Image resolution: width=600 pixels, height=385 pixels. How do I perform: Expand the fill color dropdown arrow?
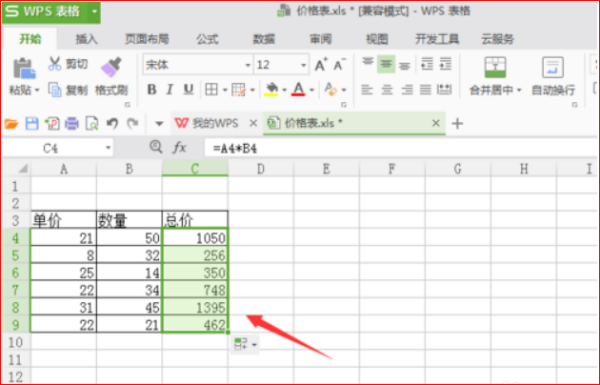click(284, 90)
